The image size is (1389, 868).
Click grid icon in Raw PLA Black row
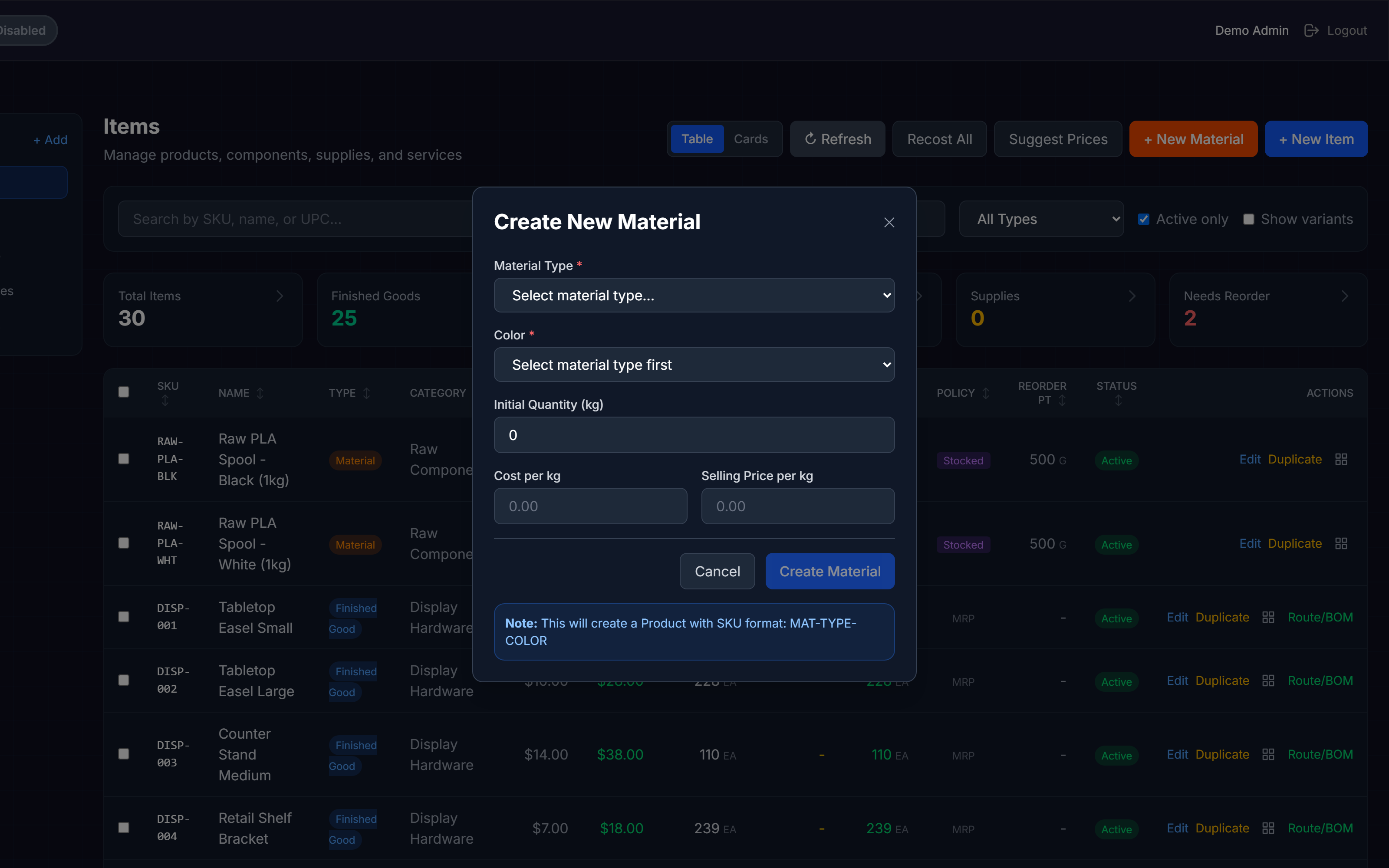point(1341,459)
